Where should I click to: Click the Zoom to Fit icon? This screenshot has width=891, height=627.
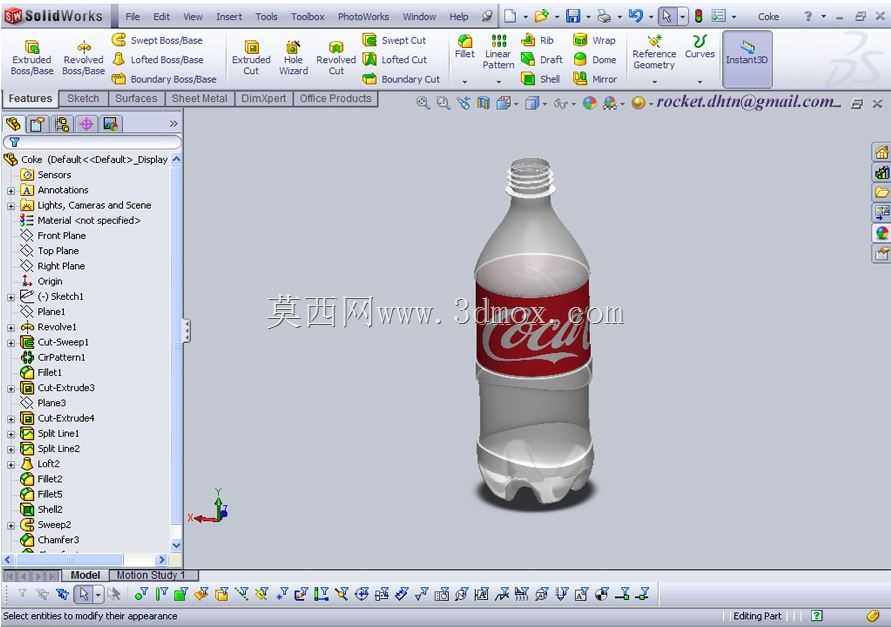pyautogui.click(x=422, y=103)
